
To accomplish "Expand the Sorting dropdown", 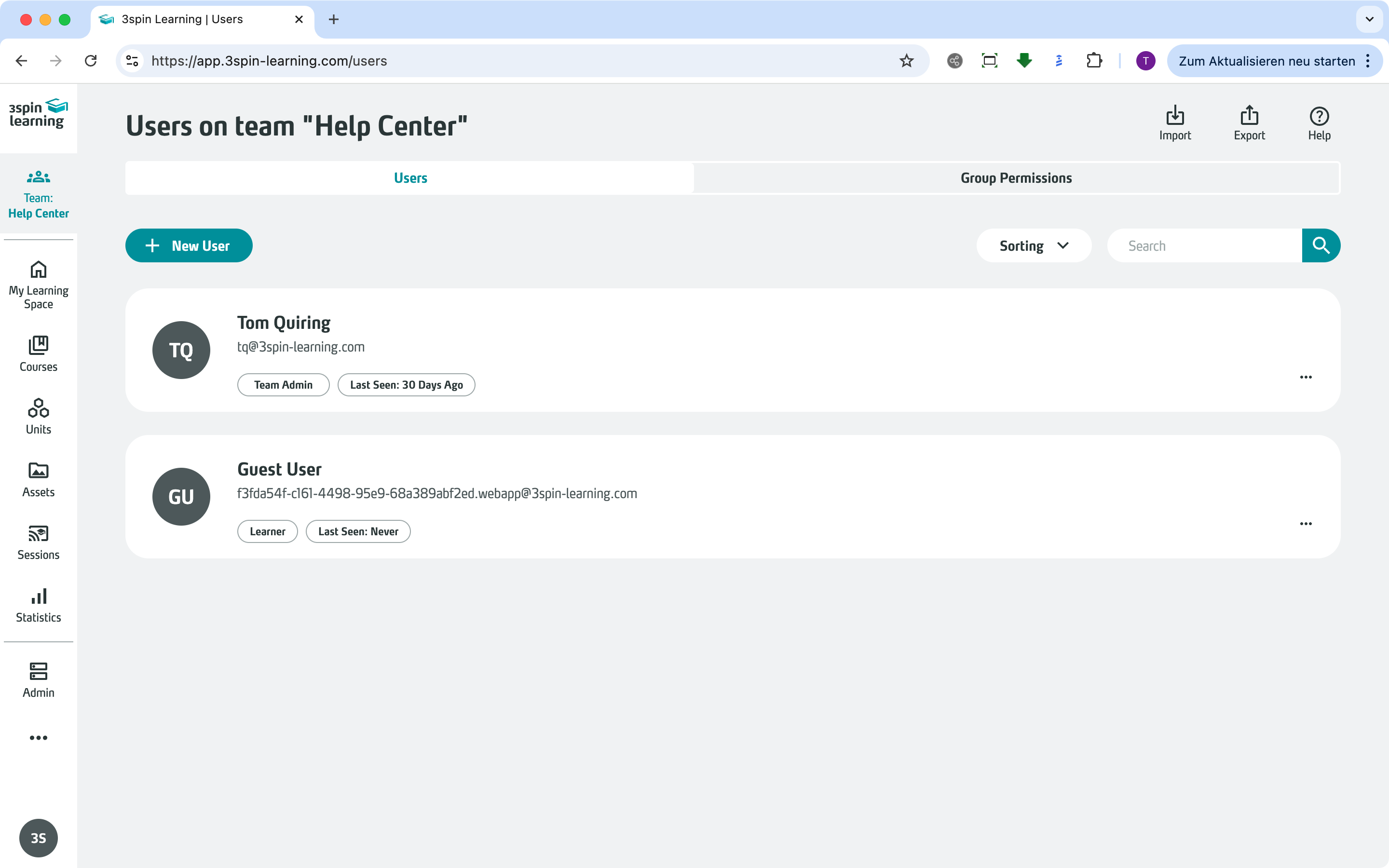I will click(x=1033, y=246).
